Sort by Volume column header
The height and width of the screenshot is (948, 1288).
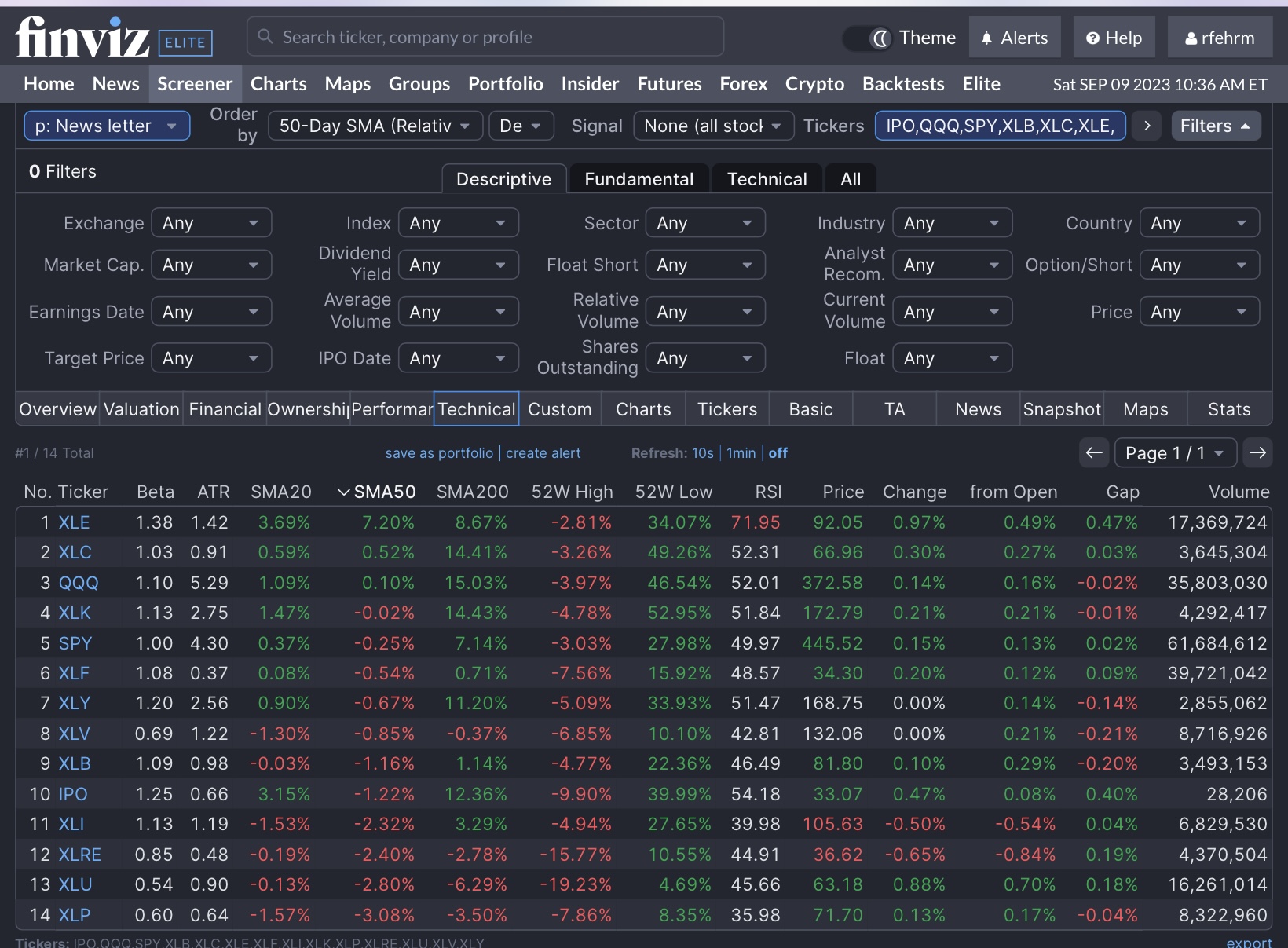click(x=1239, y=492)
